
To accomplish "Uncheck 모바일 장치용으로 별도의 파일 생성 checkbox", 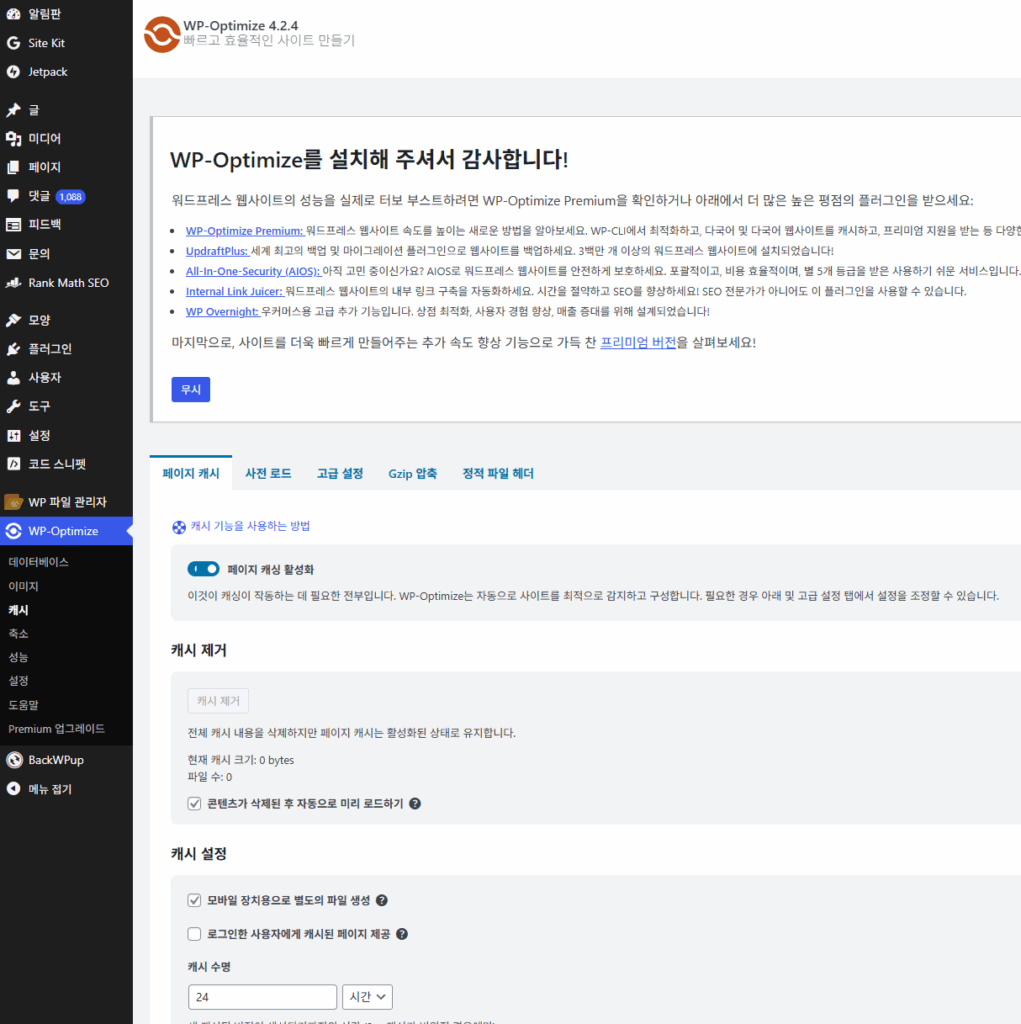I will 194,901.
